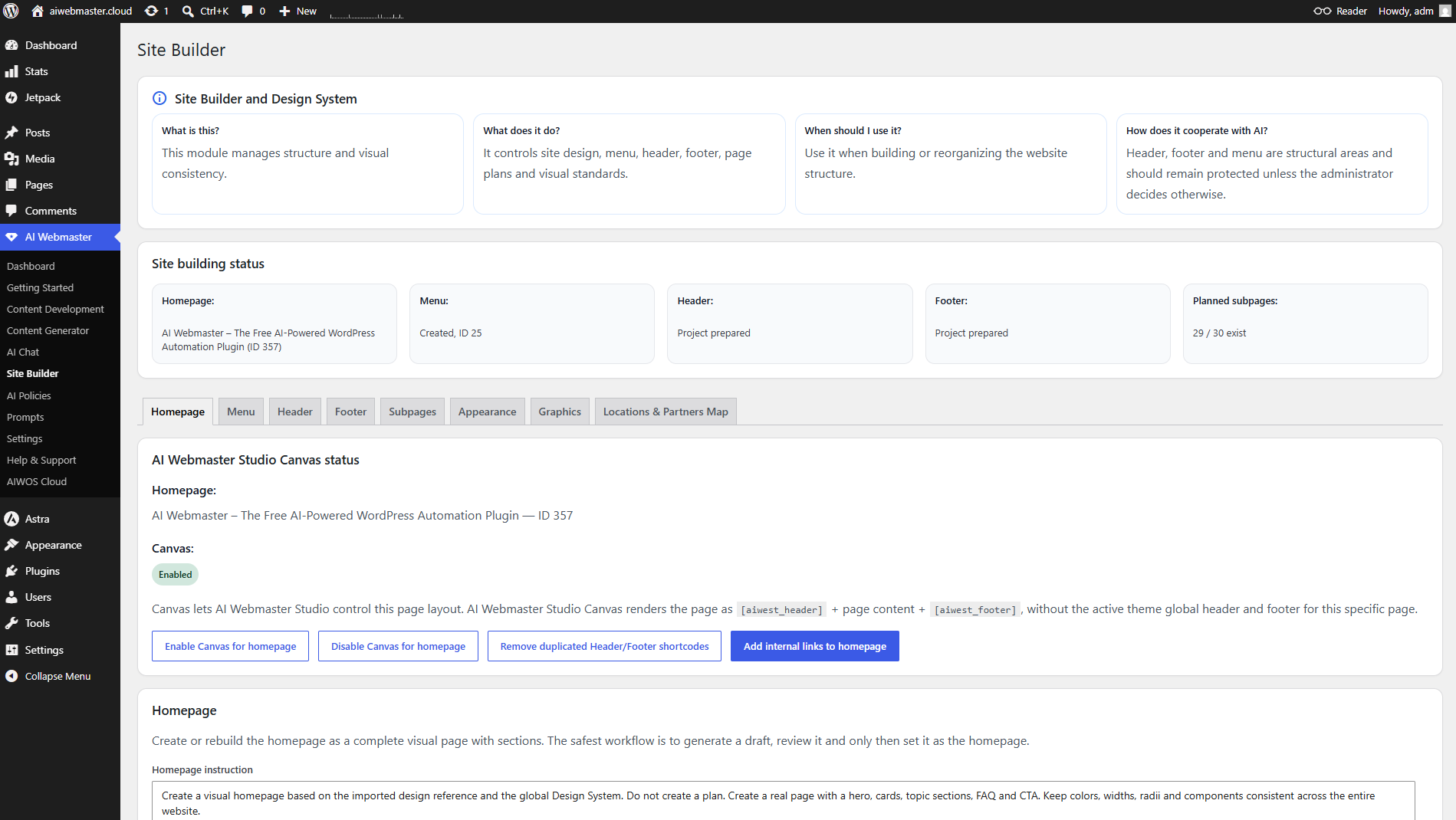Open the Tools wrench icon

pyautogui.click(x=12, y=623)
